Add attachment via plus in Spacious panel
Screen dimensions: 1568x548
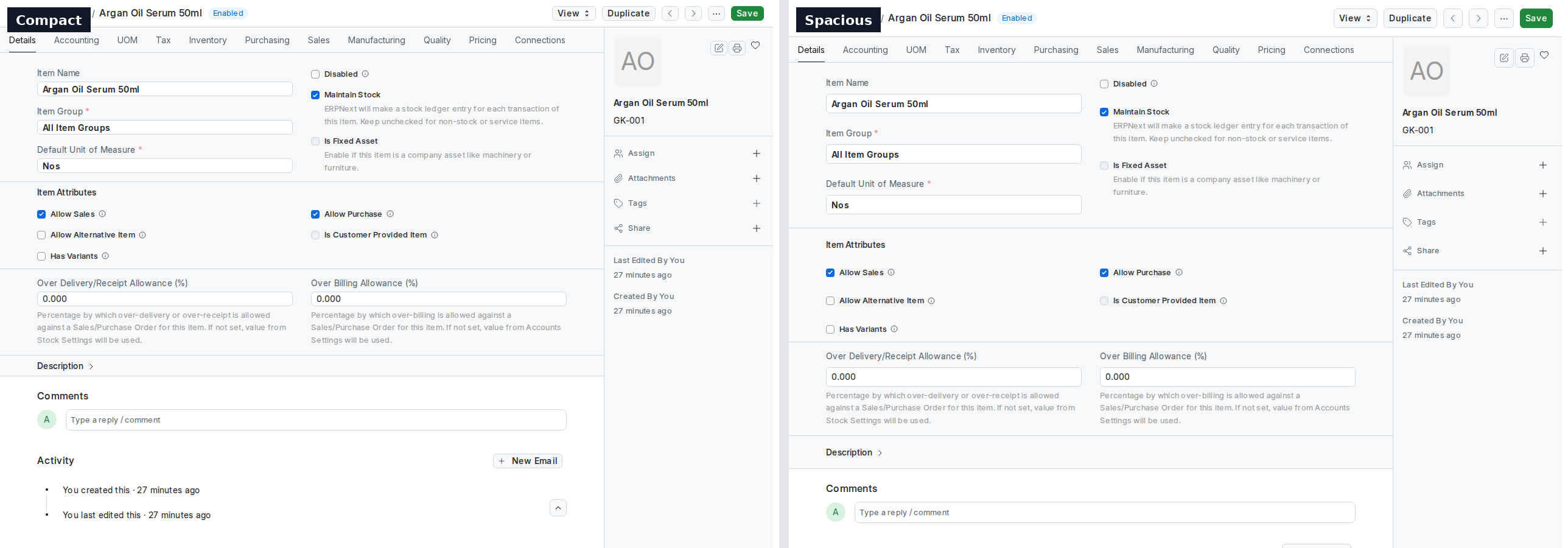pyautogui.click(x=1543, y=194)
